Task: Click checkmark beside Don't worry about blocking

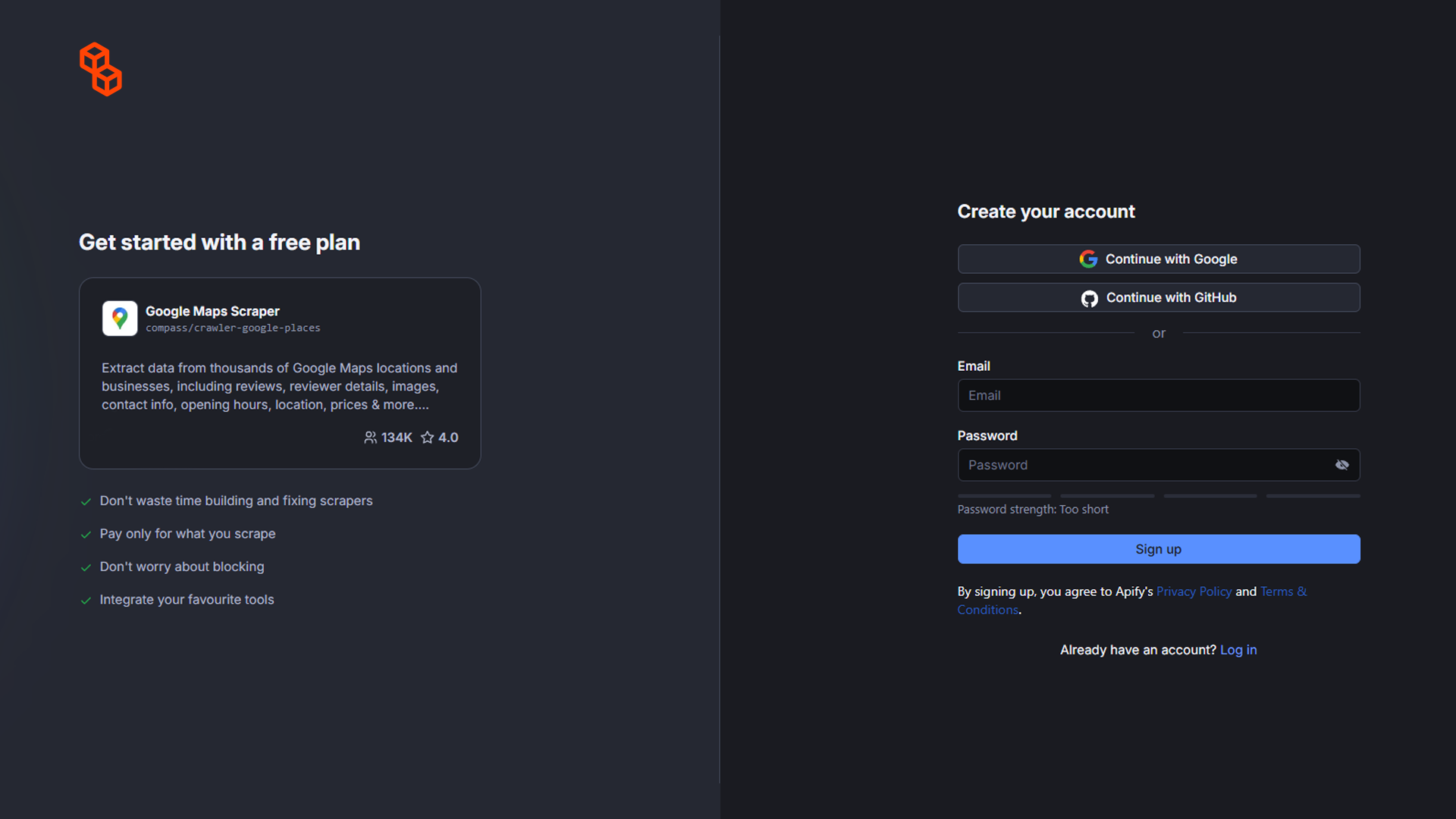Action: (86, 567)
